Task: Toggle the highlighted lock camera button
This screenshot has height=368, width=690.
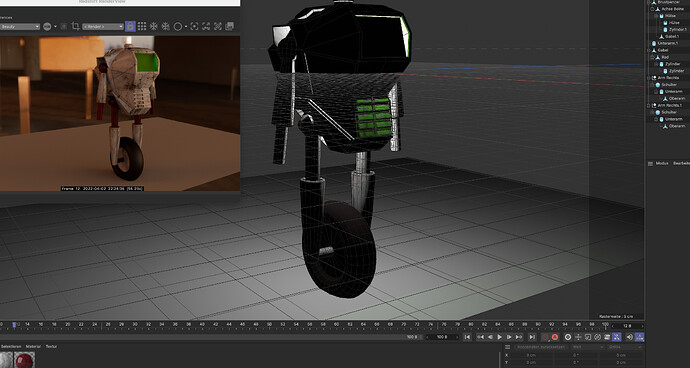Action: pos(130,26)
